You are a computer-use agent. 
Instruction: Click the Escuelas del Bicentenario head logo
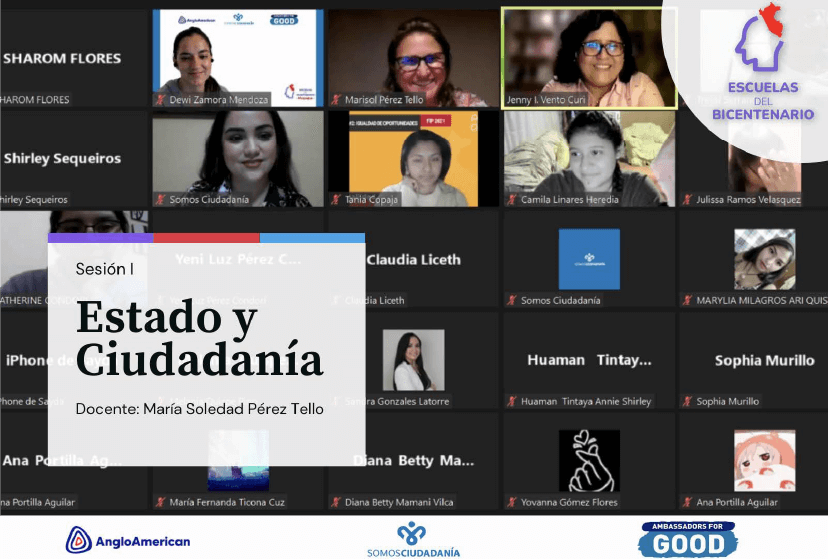pos(760,38)
